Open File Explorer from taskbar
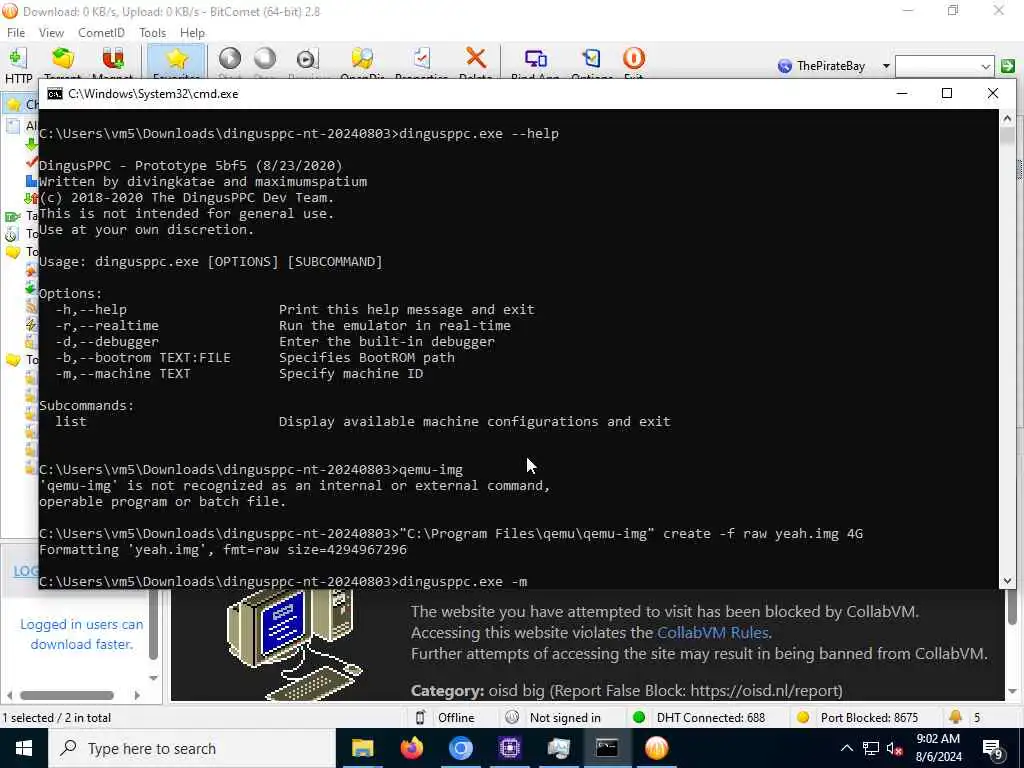 (362, 748)
